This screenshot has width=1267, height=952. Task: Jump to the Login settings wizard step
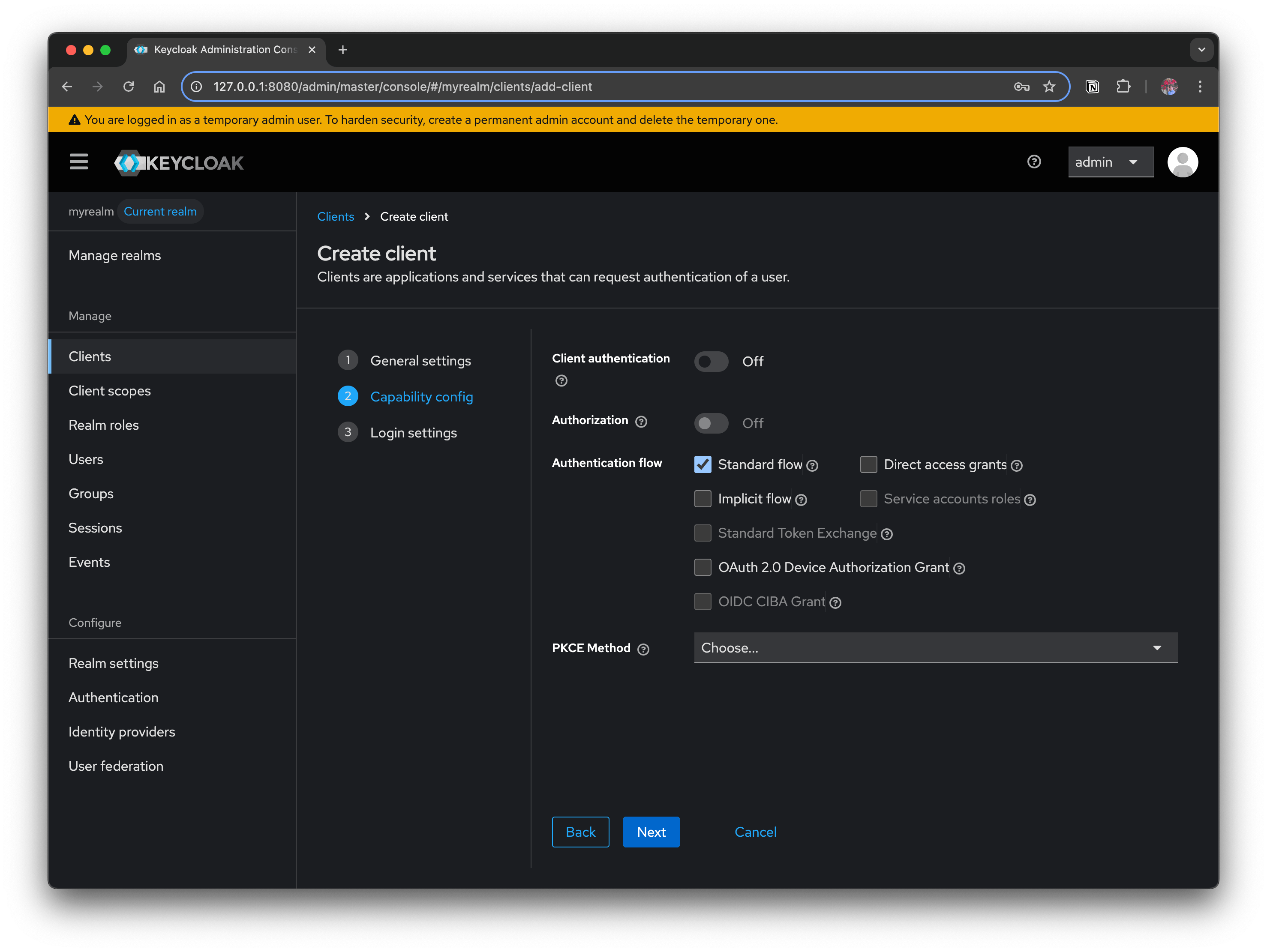pos(397,433)
